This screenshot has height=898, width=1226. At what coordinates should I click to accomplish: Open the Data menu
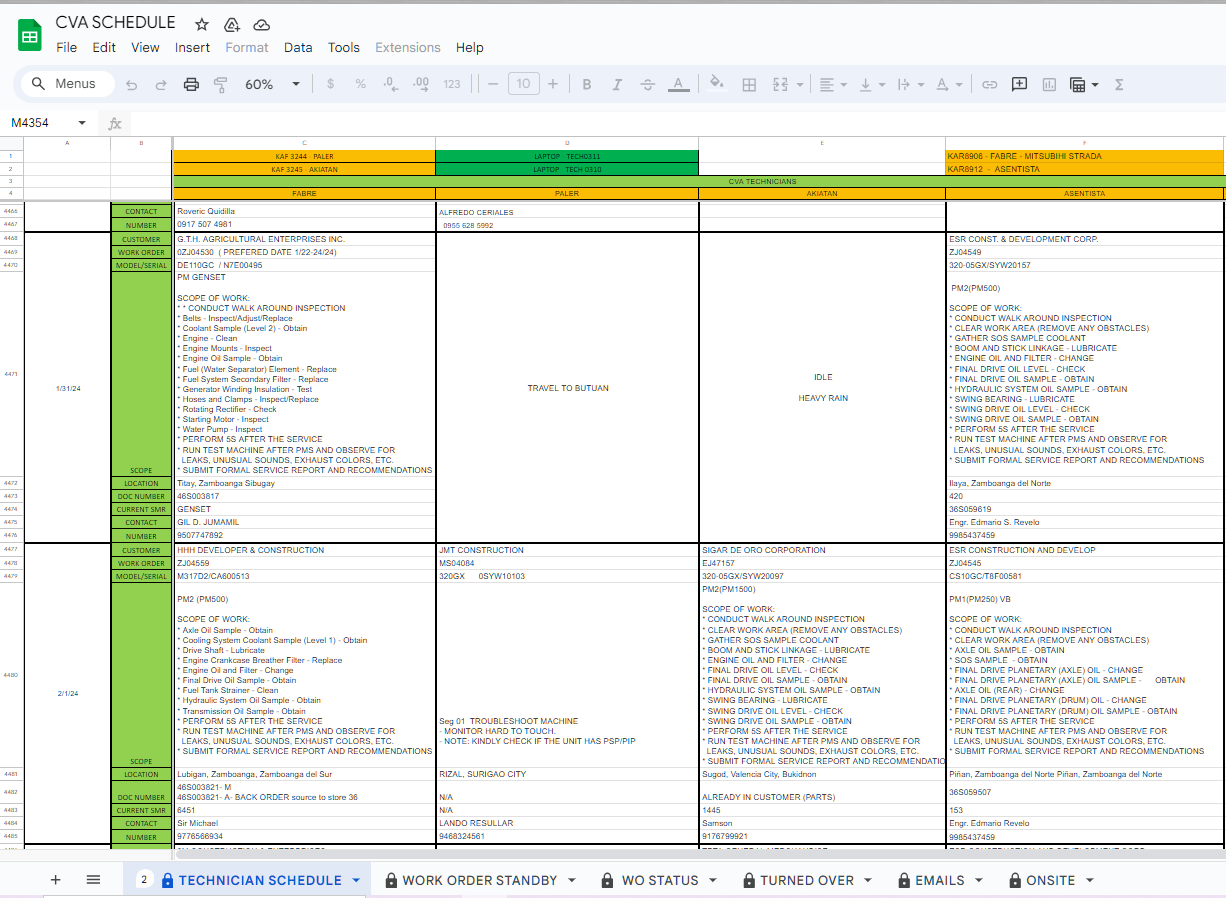point(298,47)
